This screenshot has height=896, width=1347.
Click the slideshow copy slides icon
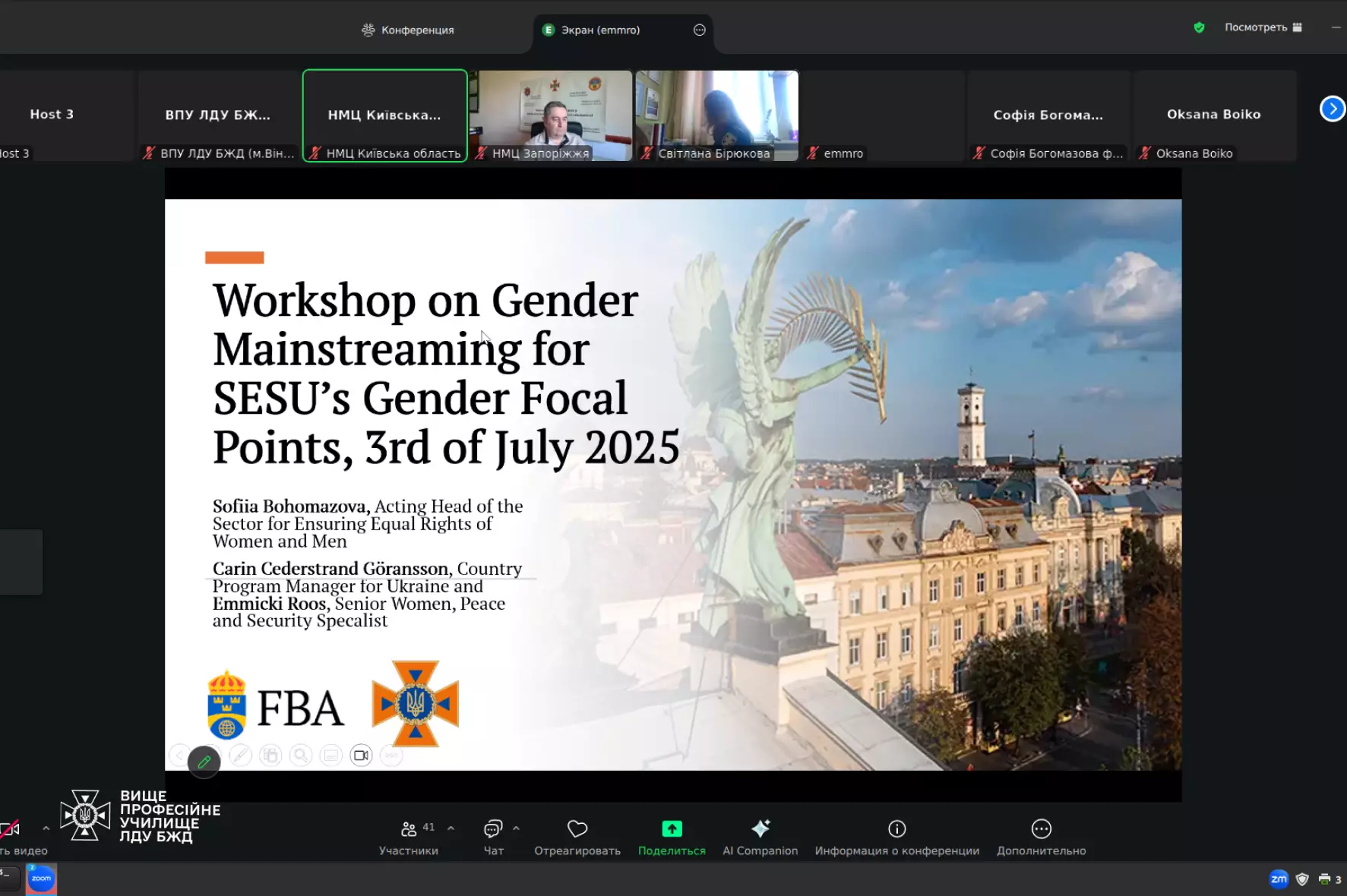[x=270, y=756]
